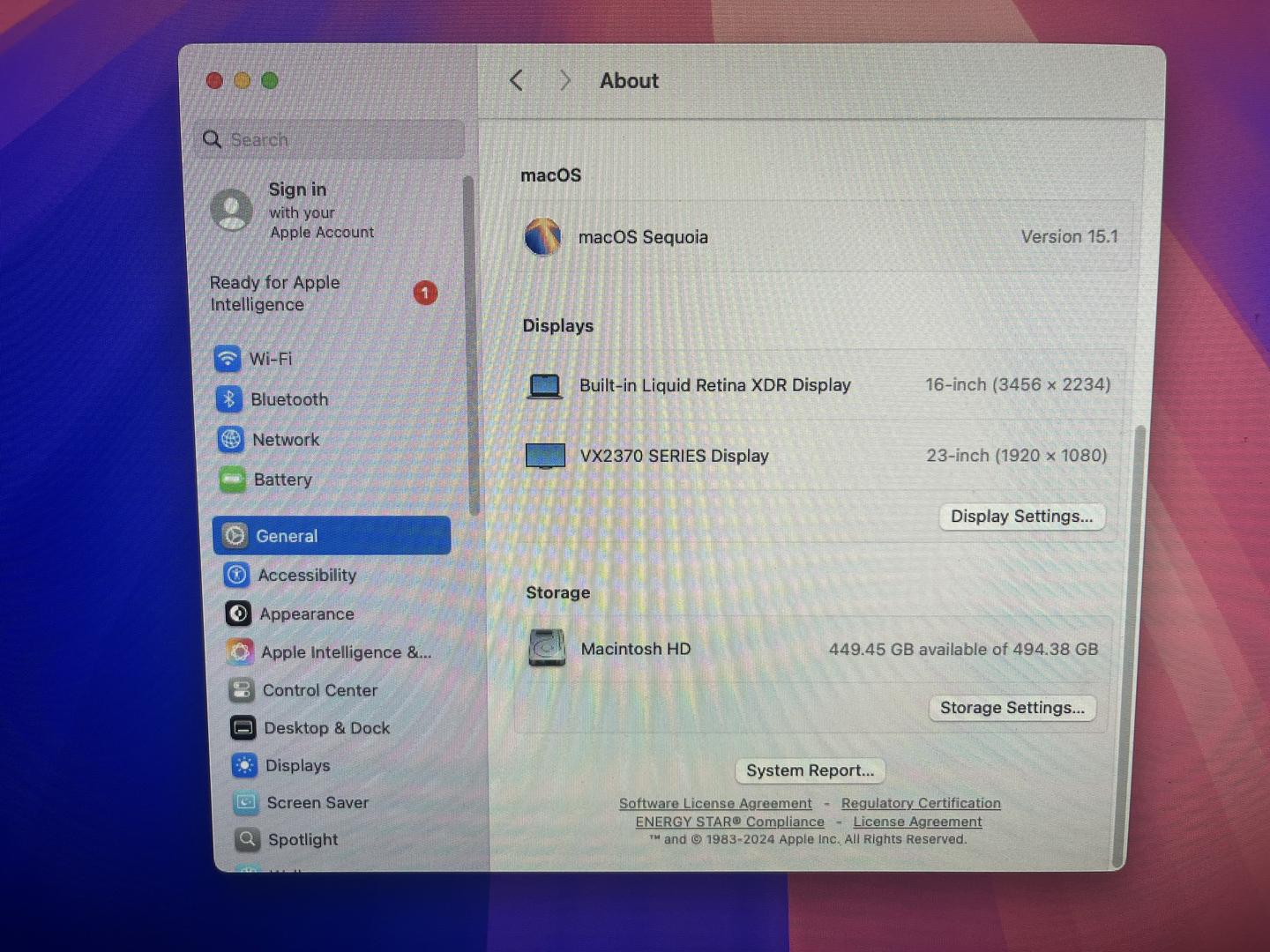Go forward using the right chevron
Viewport: 1270px width, 952px height.
pos(565,80)
